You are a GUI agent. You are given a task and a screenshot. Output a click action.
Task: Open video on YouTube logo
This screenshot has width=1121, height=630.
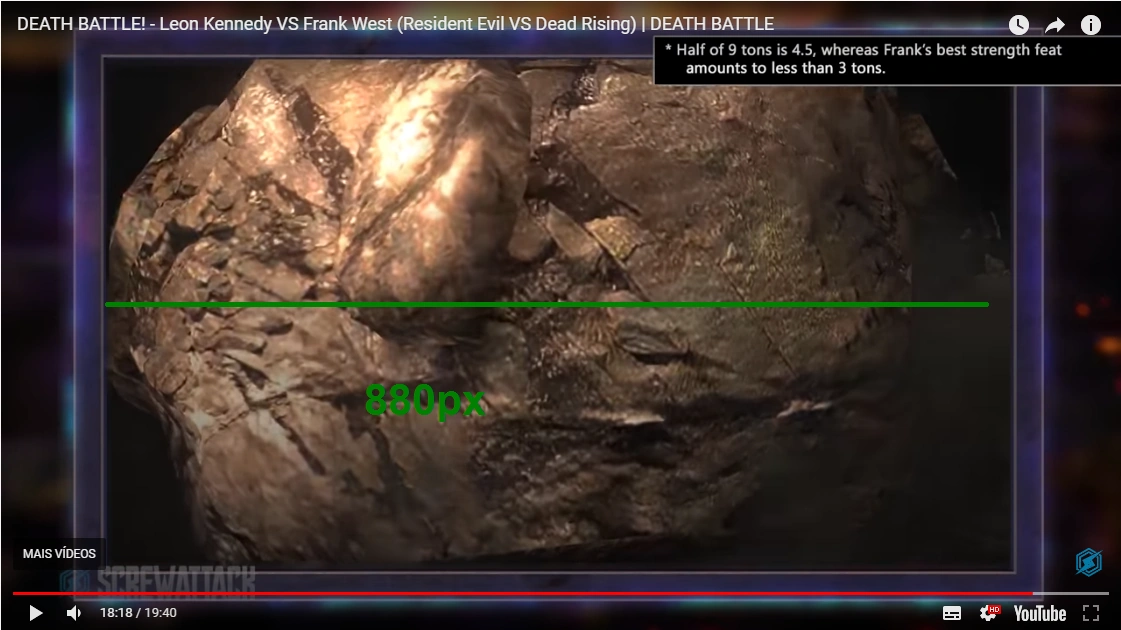pyautogui.click(x=1039, y=614)
